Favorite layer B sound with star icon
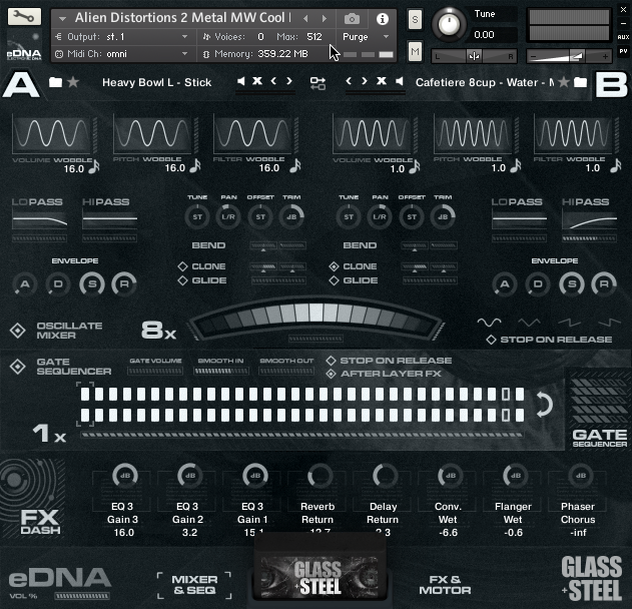 tap(564, 82)
